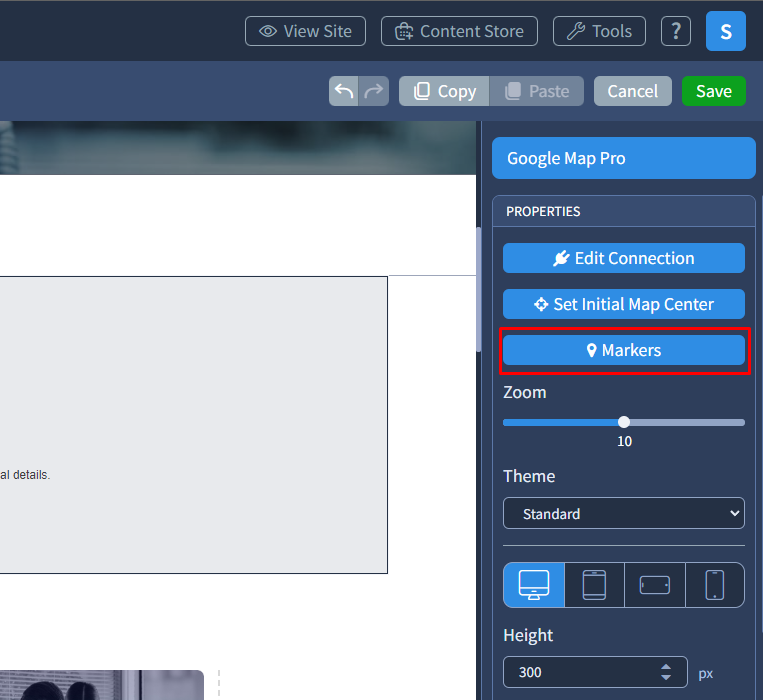
Task: Click the PROPERTIES section header
Action: pos(623,211)
